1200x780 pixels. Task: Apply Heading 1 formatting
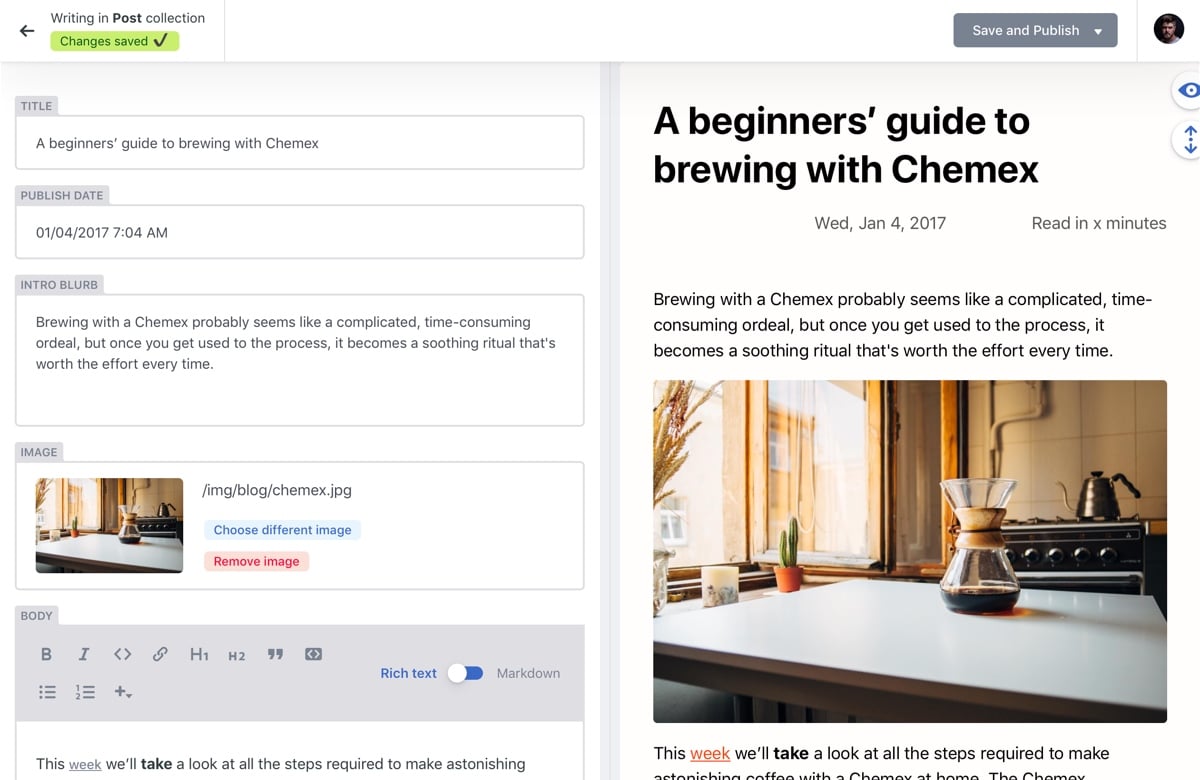tap(199, 654)
